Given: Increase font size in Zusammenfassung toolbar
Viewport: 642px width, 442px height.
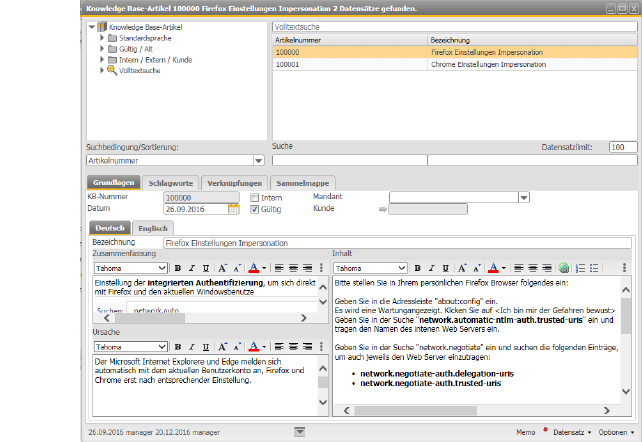Looking at the screenshot, I should tap(222, 268).
